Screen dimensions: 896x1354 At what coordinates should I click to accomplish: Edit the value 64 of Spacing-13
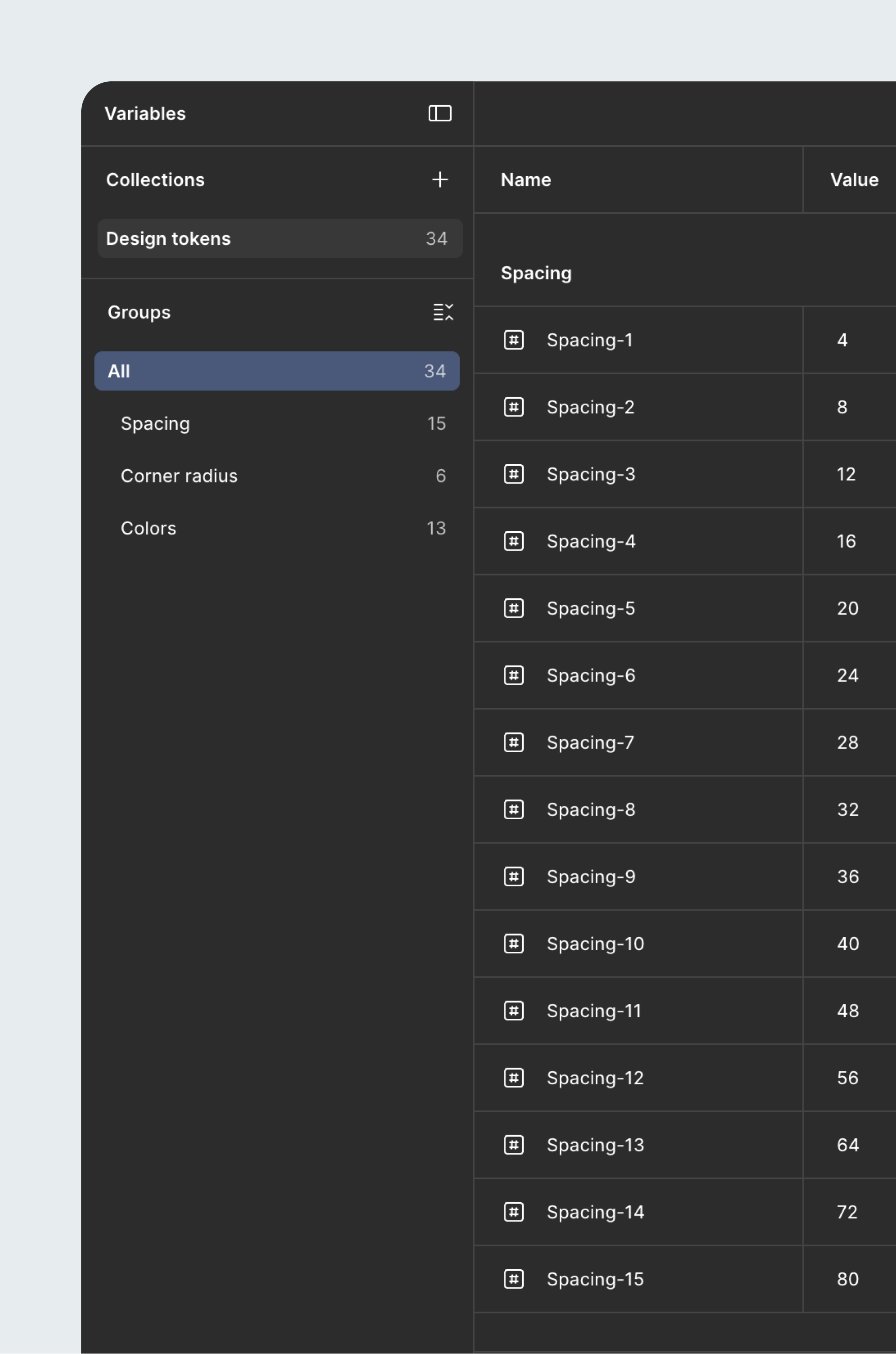(x=847, y=1145)
